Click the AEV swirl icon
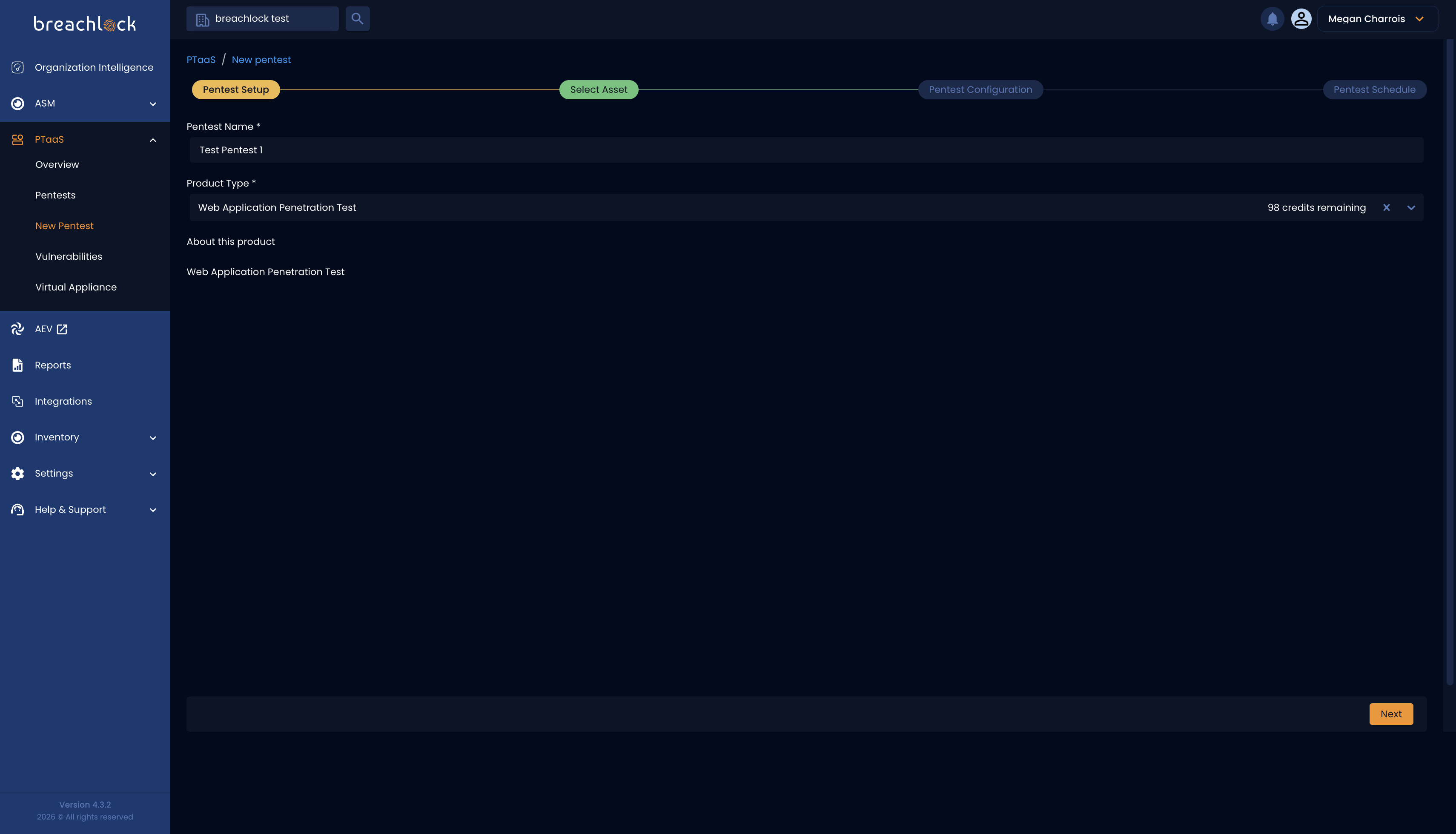The height and width of the screenshot is (834, 1456). 18,329
